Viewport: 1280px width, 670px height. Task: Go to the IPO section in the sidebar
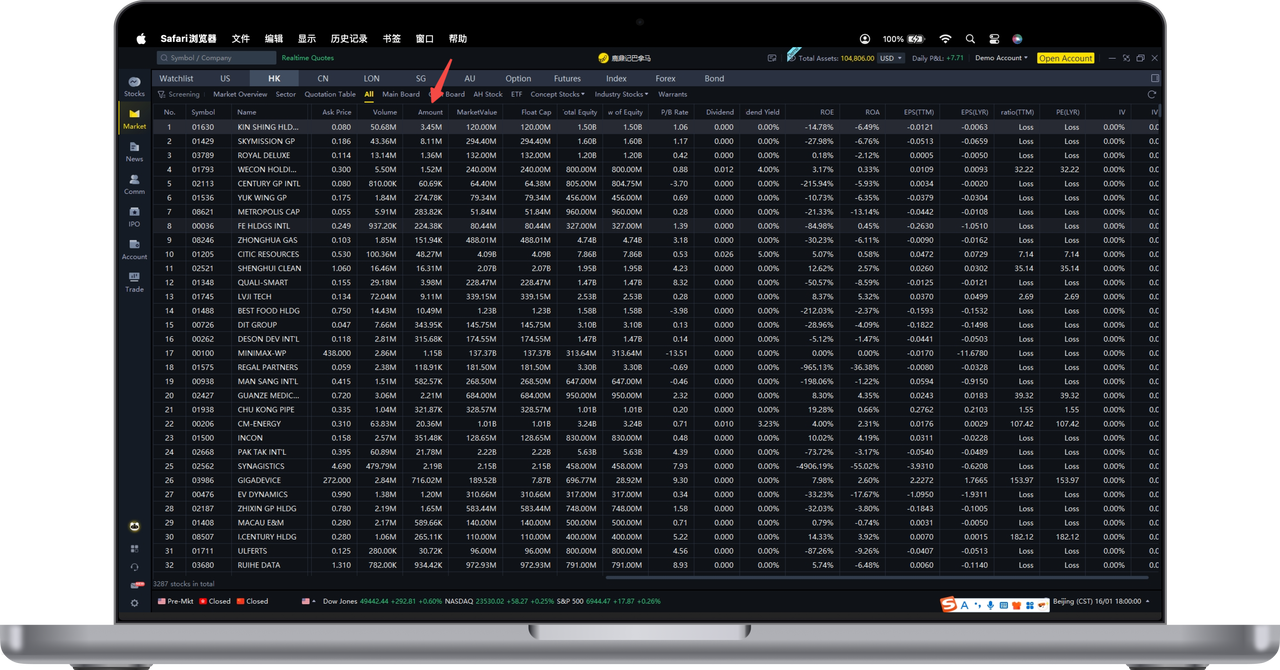pyautogui.click(x=134, y=216)
